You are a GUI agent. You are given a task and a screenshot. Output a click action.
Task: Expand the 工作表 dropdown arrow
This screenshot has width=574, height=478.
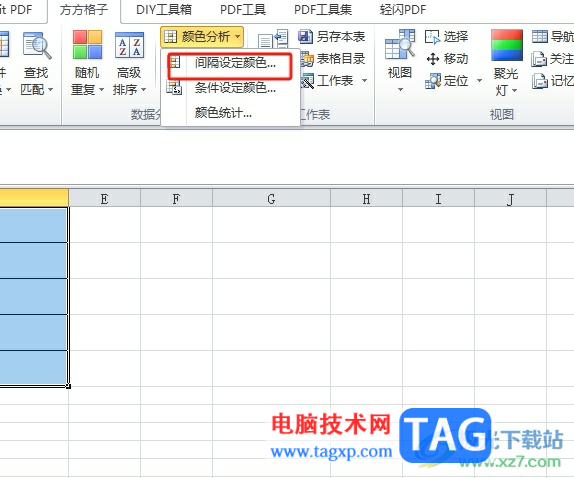tap(364, 80)
